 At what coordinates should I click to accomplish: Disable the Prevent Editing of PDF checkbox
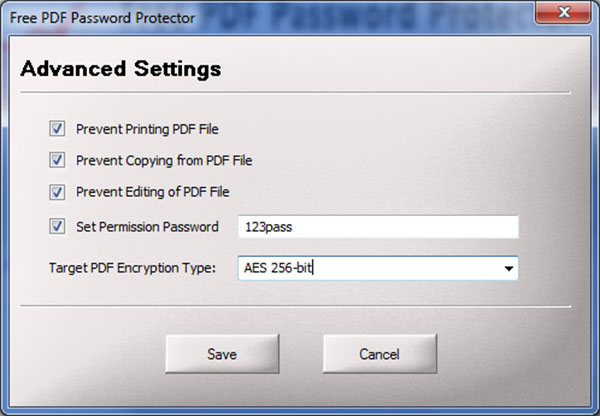[57, 191]
